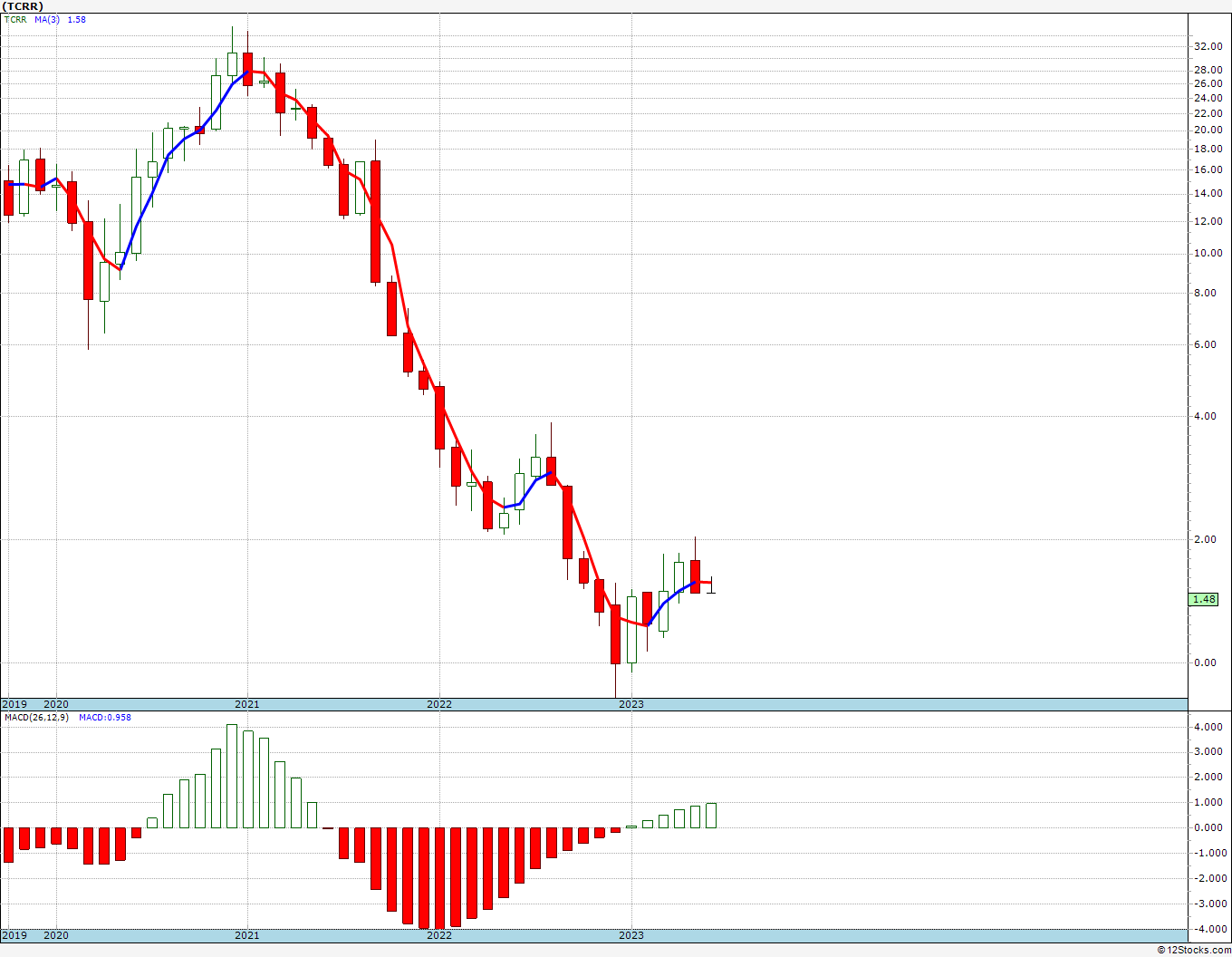Click the 32.00 price axis label

point(1208,46)
